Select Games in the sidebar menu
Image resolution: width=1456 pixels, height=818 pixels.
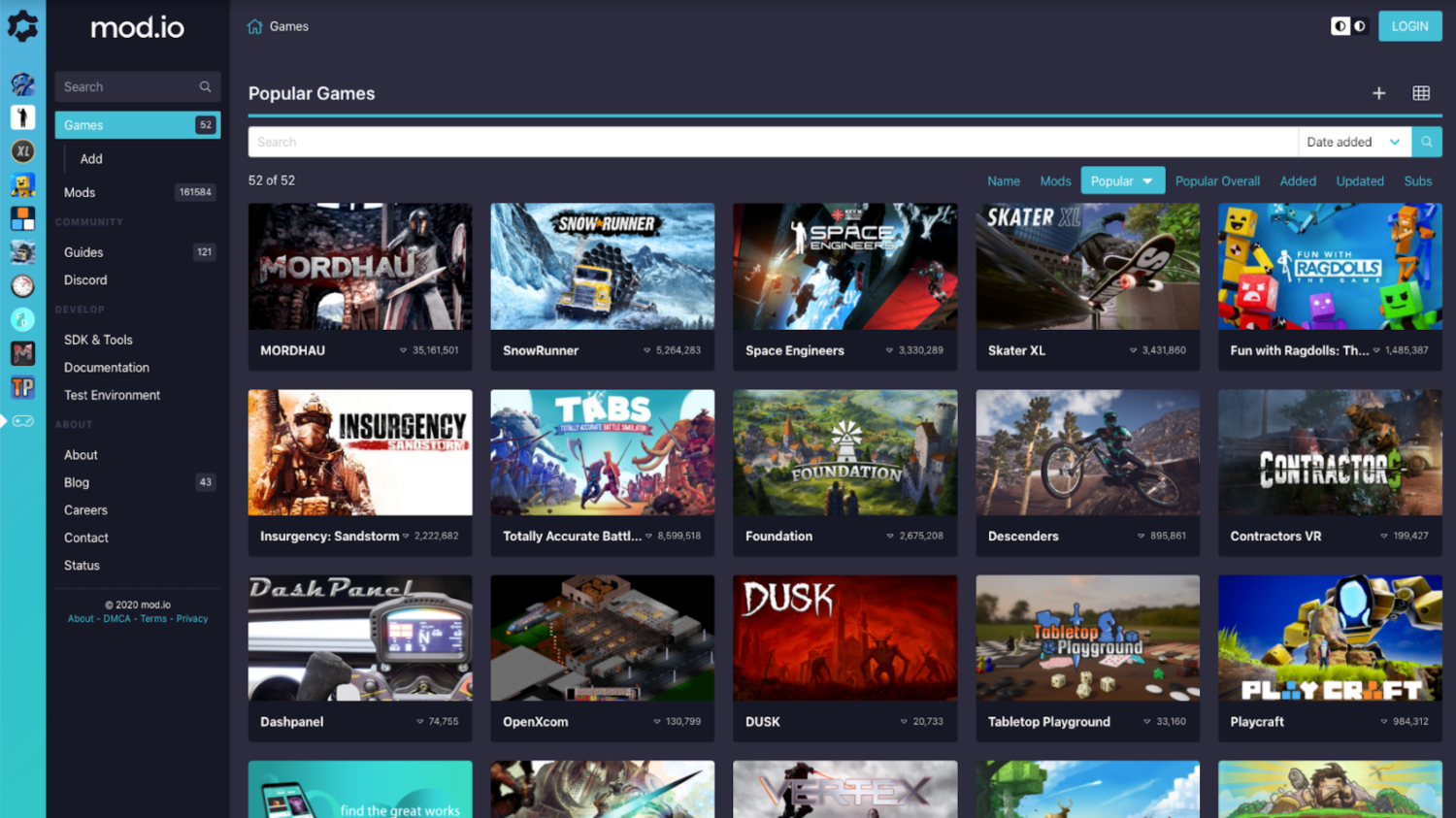138,125
